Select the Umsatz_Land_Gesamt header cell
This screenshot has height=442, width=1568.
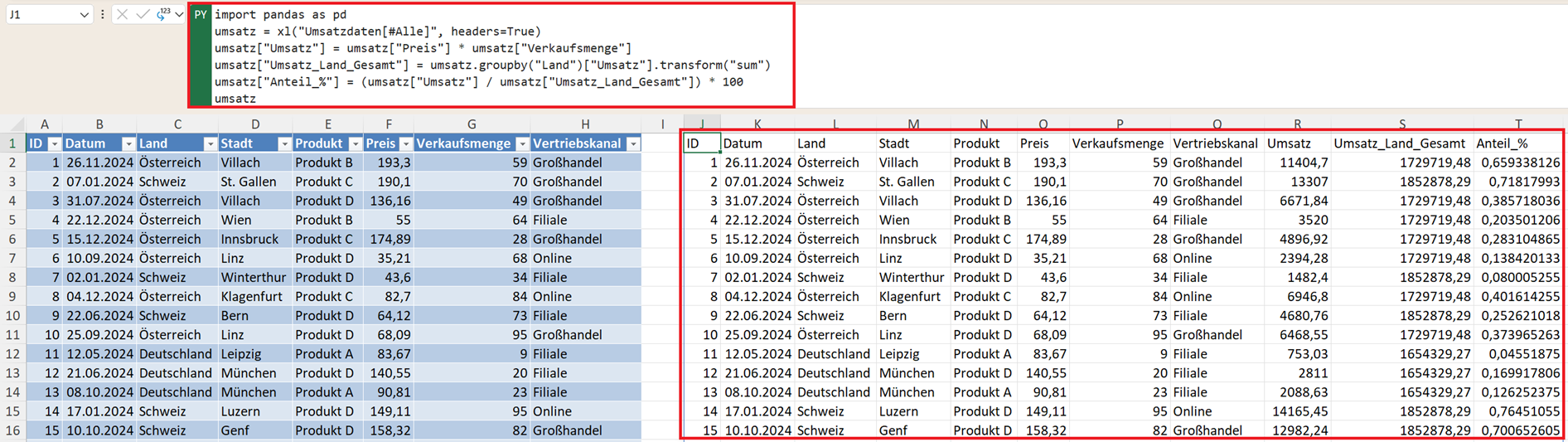click(x=1399, y=143)
